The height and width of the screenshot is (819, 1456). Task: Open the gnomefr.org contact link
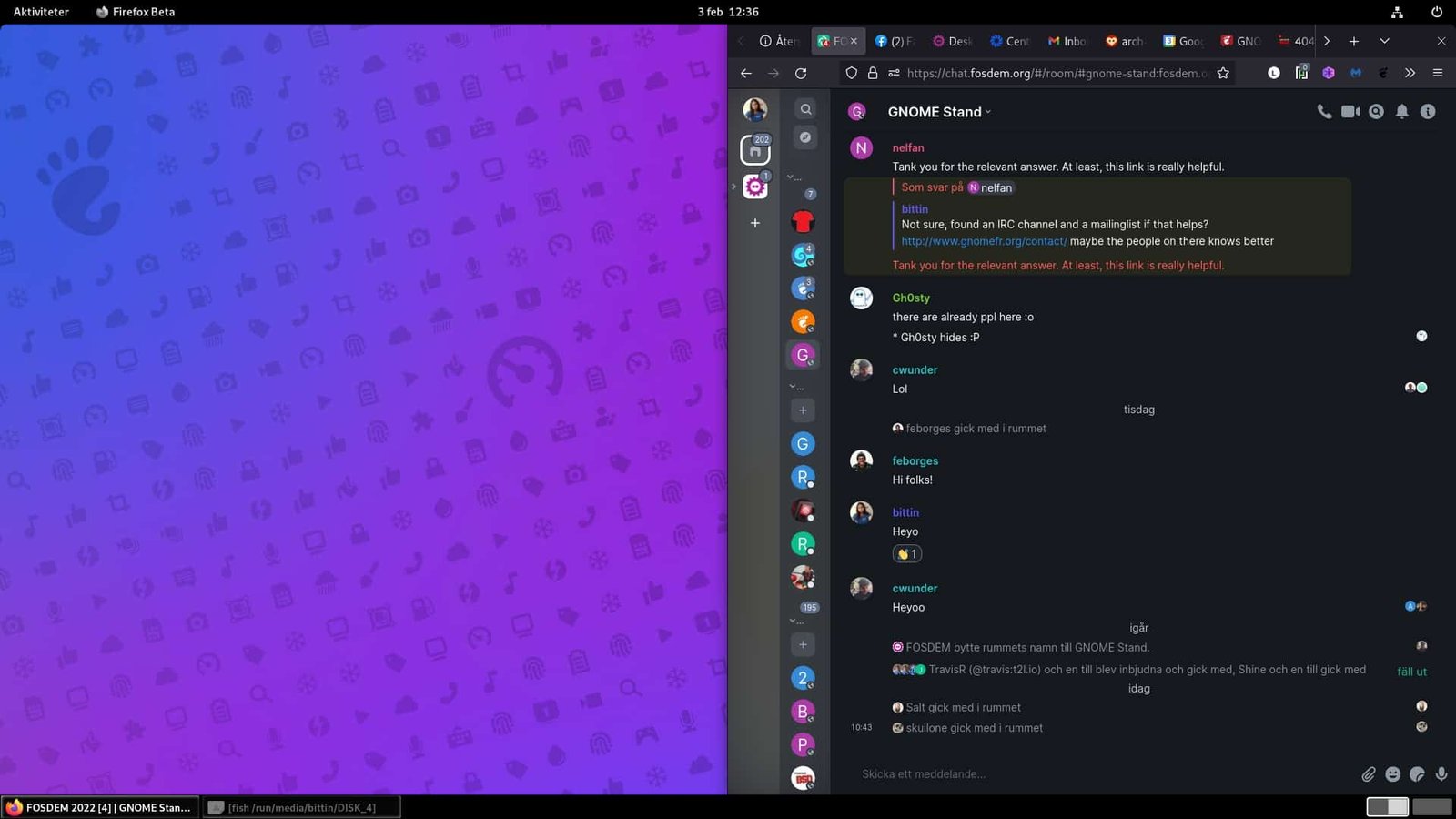tap(984, 241)
